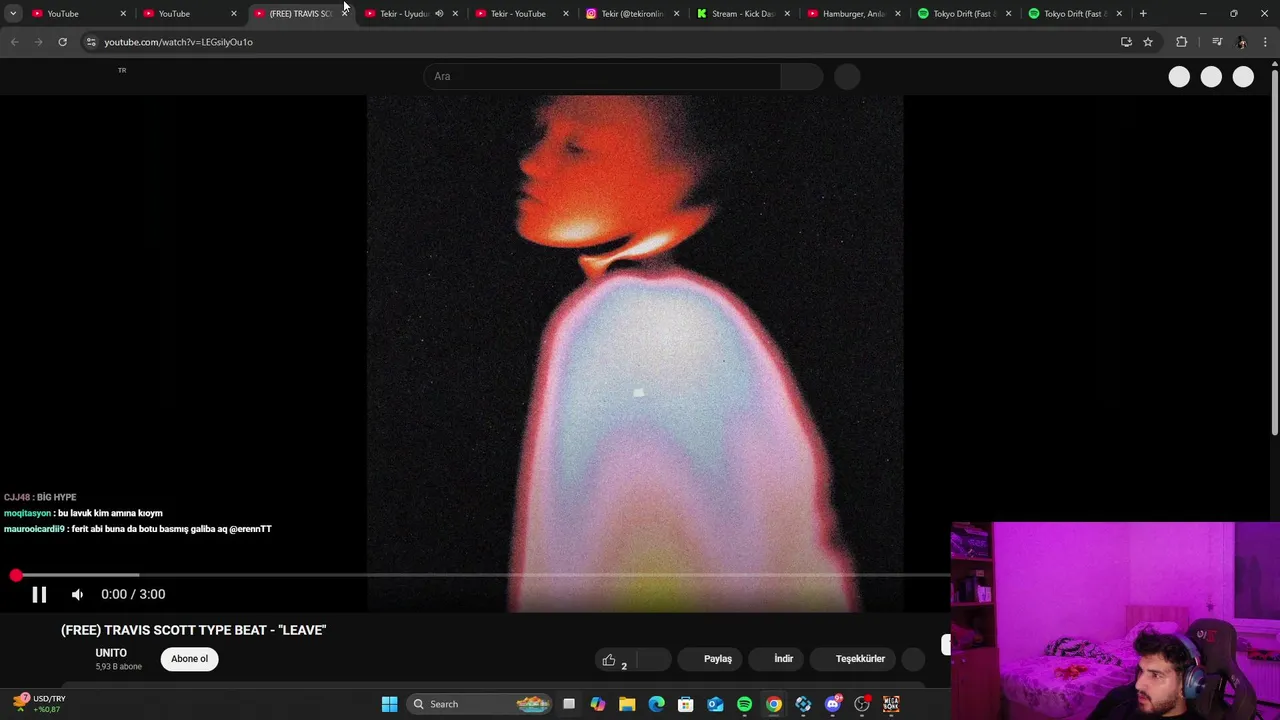Click the install/cast icon in address bar
1280x720 pixels.
1126,42
